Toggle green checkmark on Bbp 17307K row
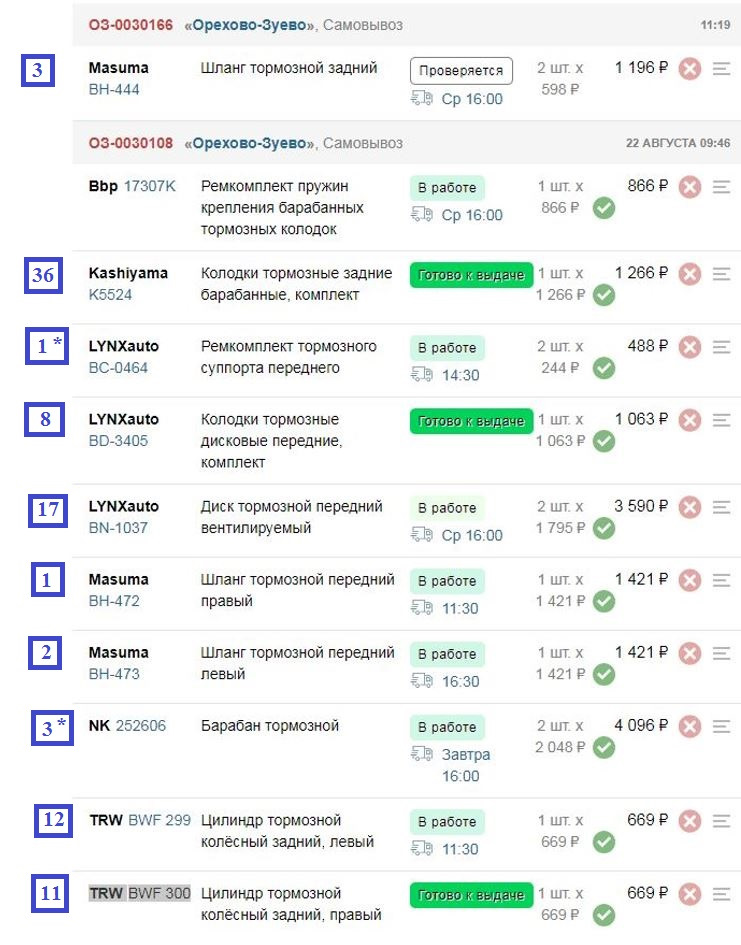Viewport: 741px width, 945px height. click(x=603, y=209)
